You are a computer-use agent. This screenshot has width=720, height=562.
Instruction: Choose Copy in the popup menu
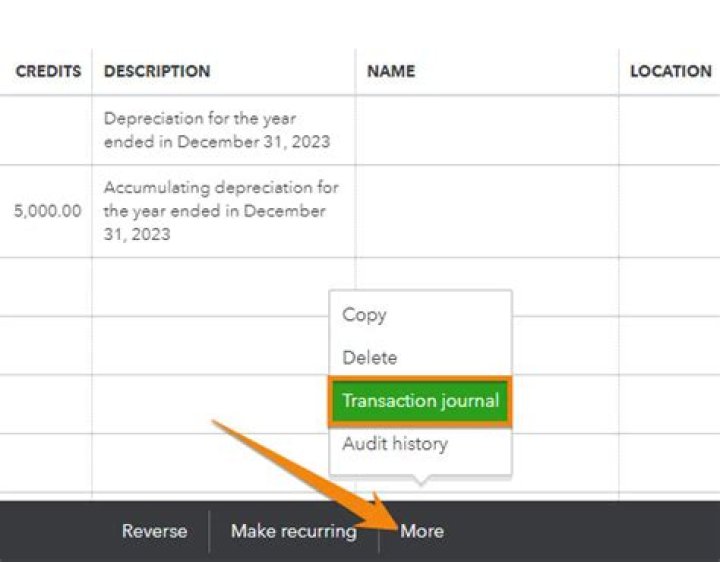click(364, 315)
